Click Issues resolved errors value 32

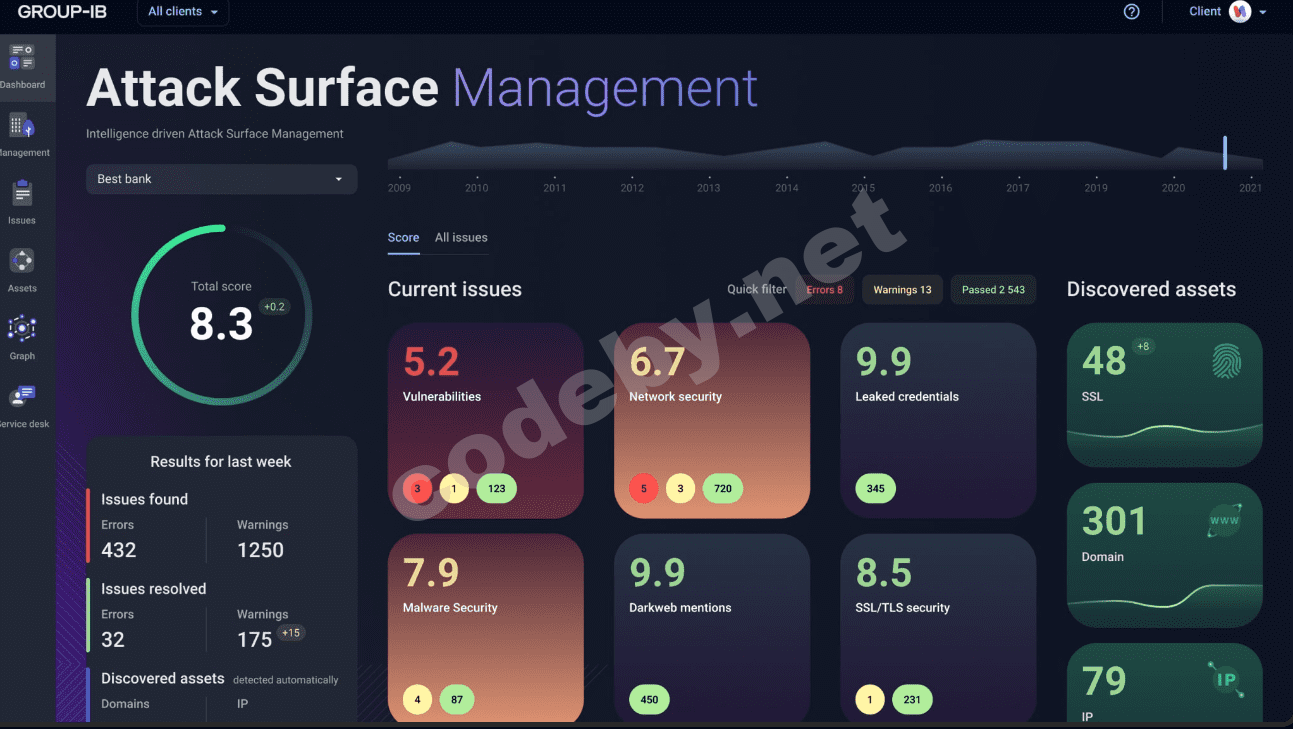point(113,640)
